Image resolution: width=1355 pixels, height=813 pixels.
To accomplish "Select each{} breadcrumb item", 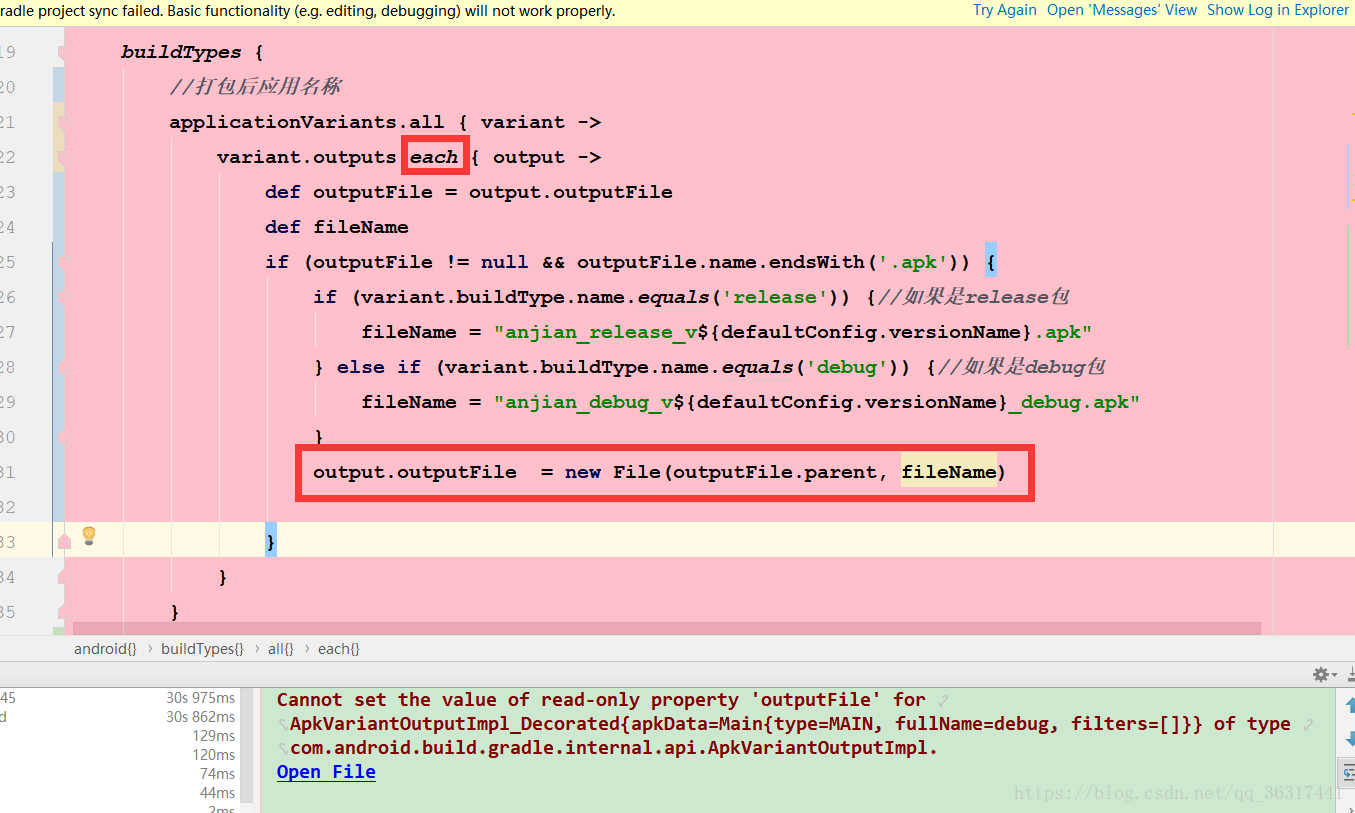I will coord(338,649).
